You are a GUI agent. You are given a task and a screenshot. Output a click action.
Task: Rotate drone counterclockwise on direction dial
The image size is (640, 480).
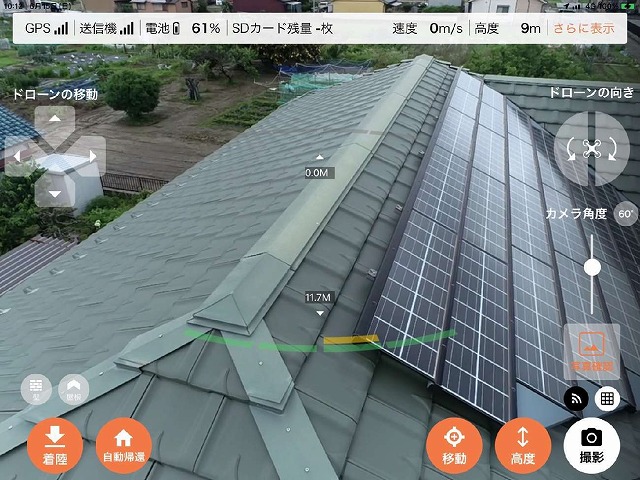coord(571,149)
